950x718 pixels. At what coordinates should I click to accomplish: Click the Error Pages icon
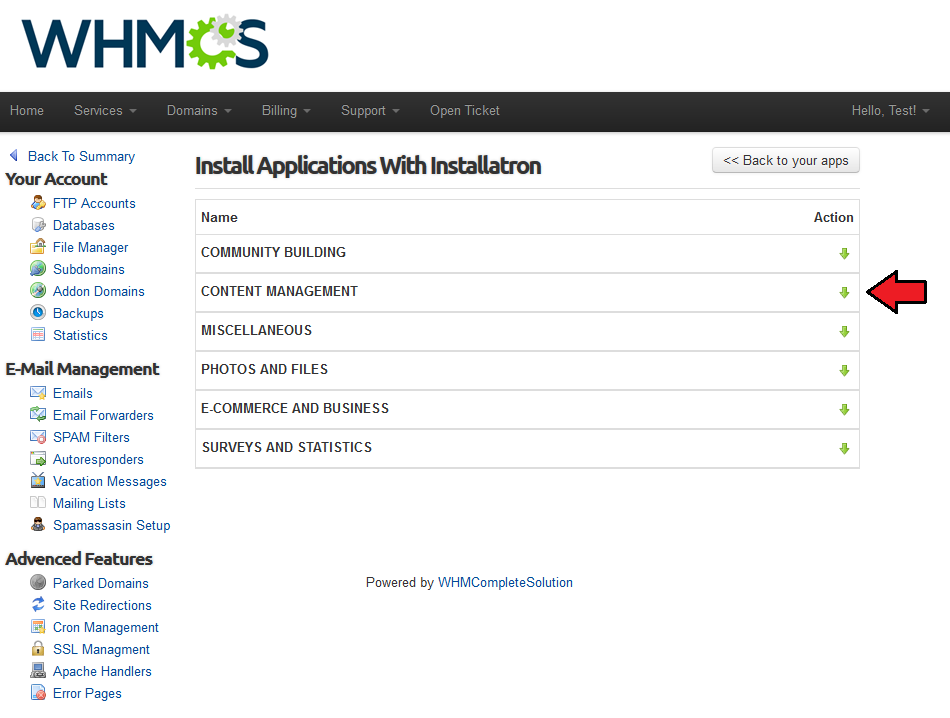tap(38, 693)
